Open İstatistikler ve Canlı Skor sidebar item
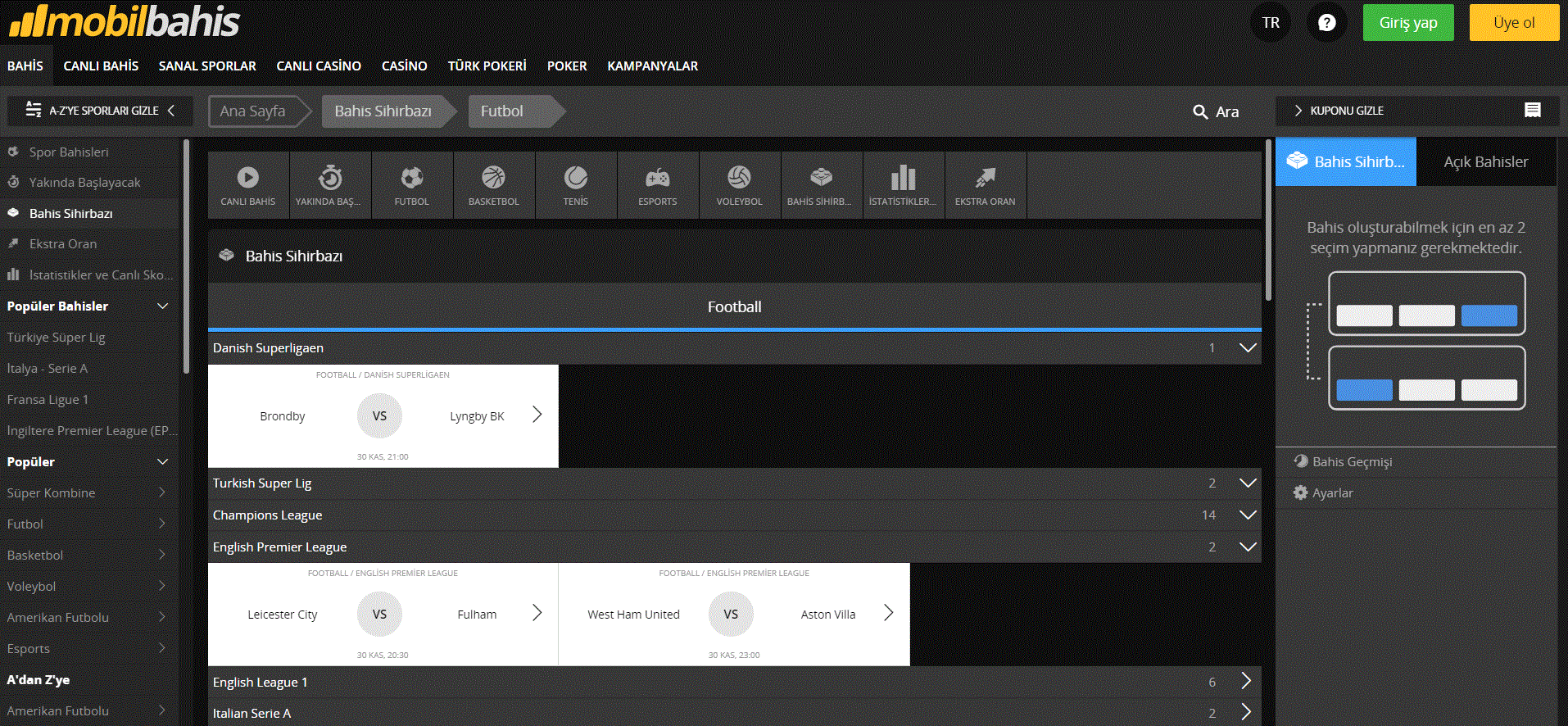This screenshot has height=726, width=1568. tap(89, 275)
